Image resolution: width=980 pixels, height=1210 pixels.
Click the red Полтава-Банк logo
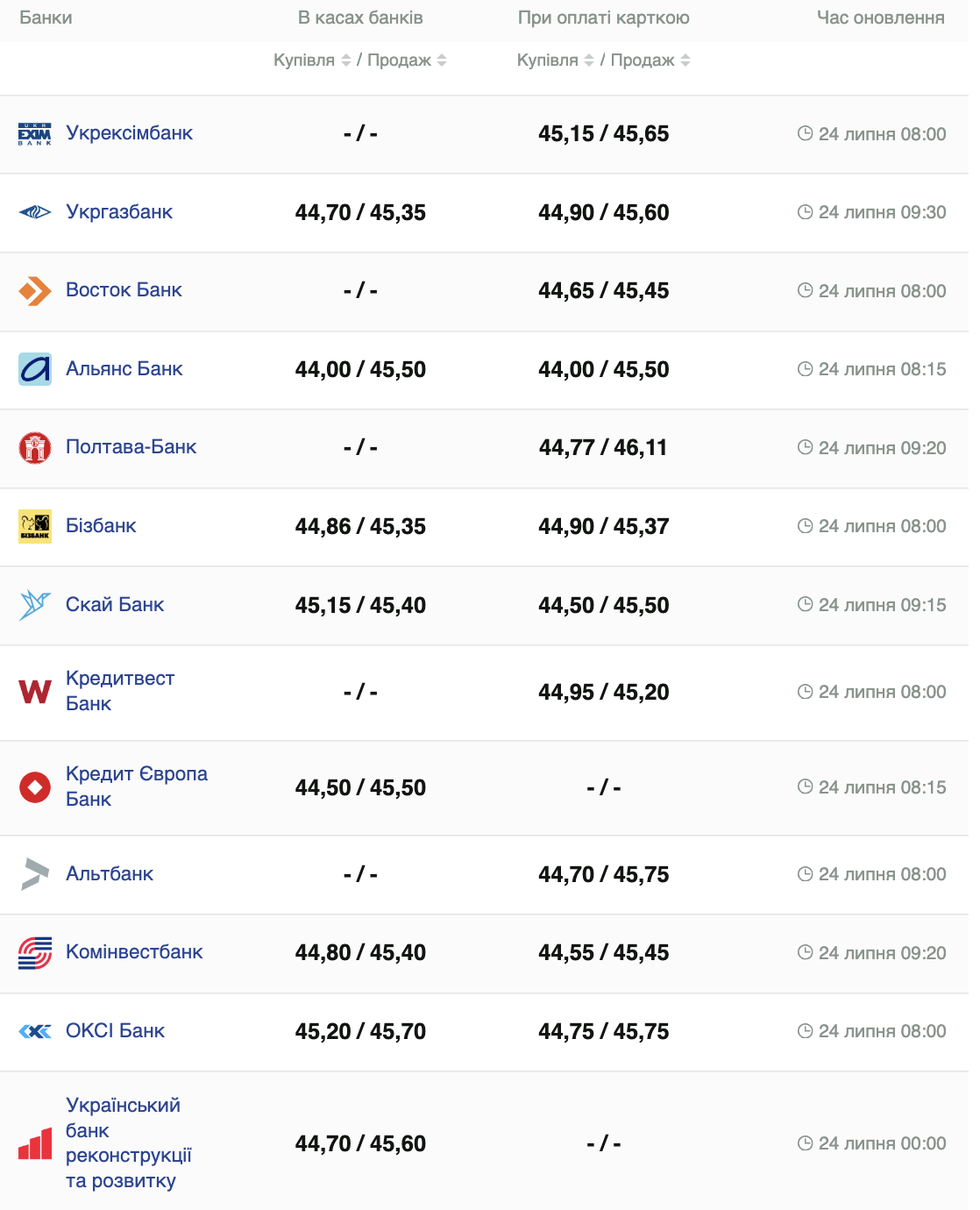[35, 447]
